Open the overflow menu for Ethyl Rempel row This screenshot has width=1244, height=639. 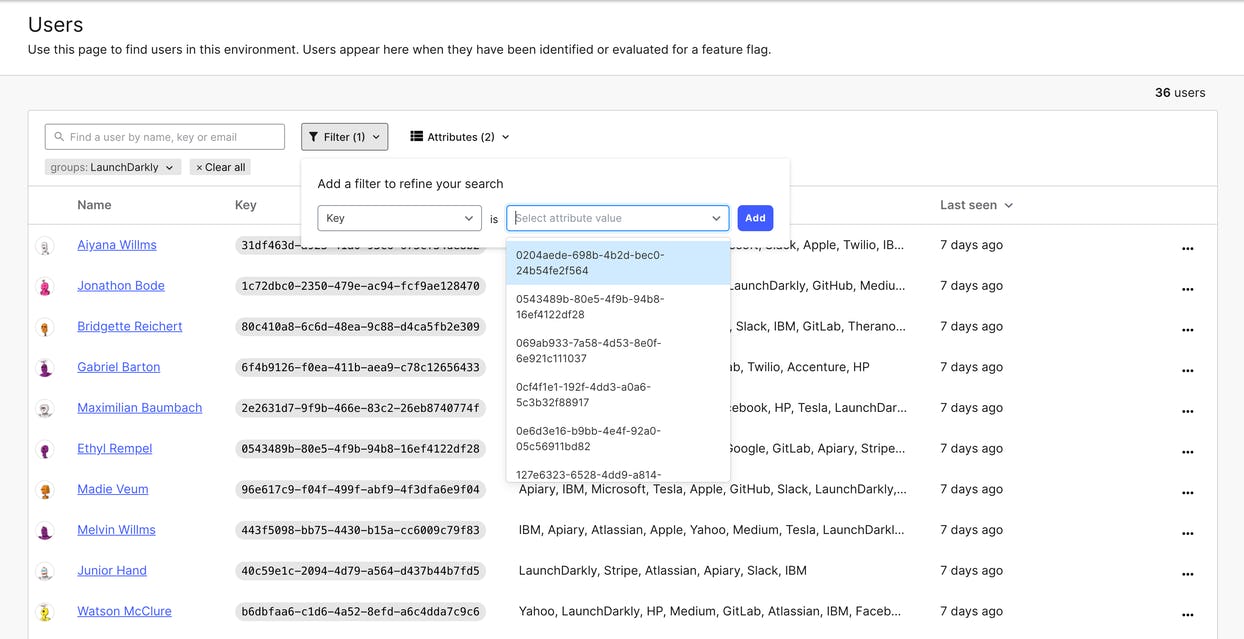point(1188,451)
